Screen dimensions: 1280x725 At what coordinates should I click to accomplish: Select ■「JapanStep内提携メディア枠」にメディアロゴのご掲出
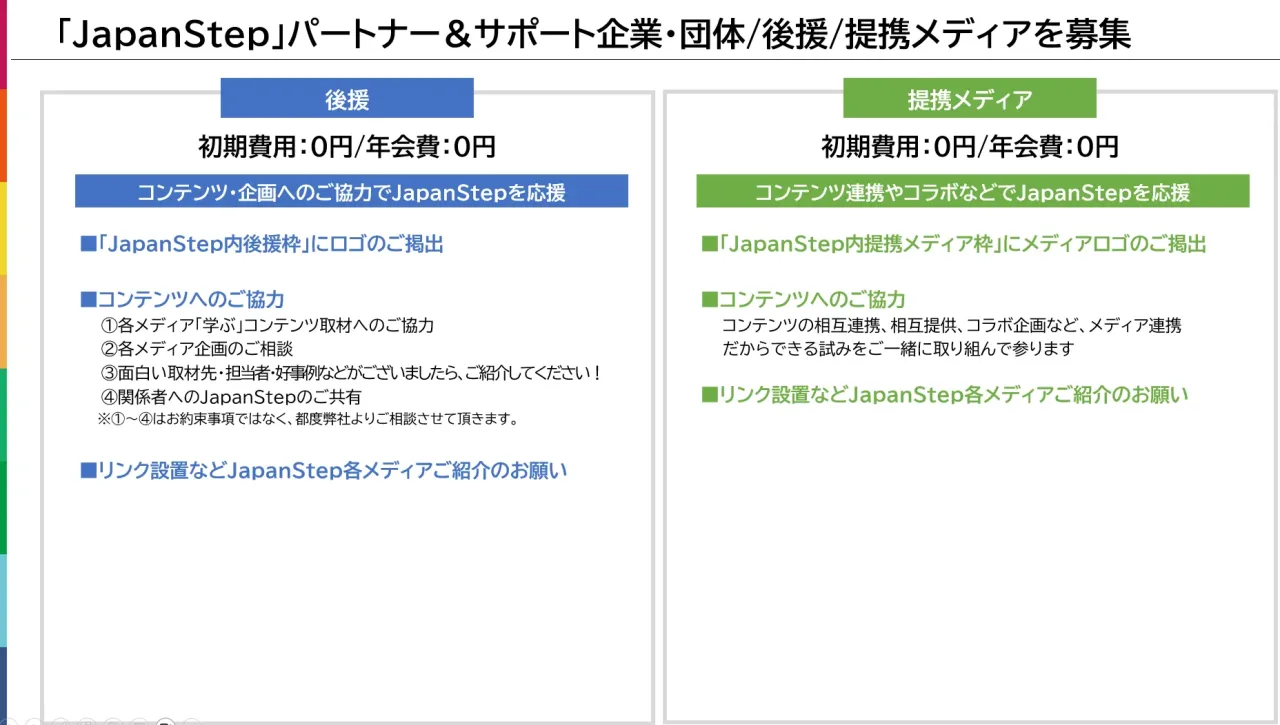(x=954, y=244)
